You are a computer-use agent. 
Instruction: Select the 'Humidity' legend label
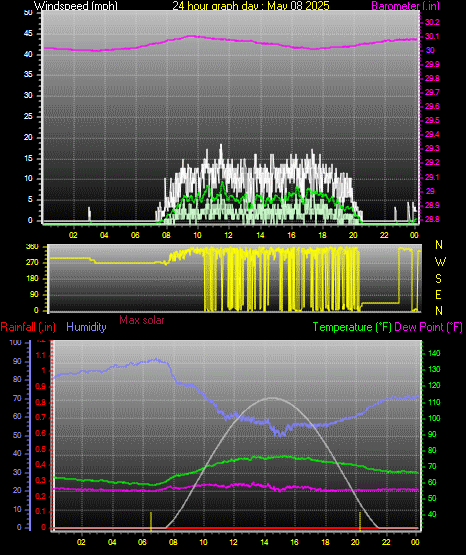(x=86, y=327)
